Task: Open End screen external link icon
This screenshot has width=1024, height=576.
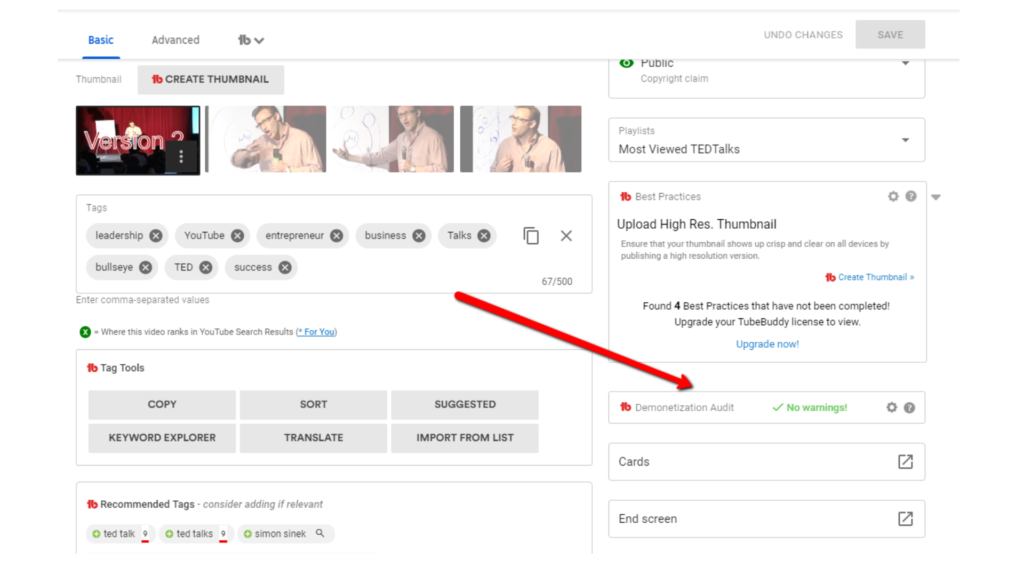Action: click(905, 519)
